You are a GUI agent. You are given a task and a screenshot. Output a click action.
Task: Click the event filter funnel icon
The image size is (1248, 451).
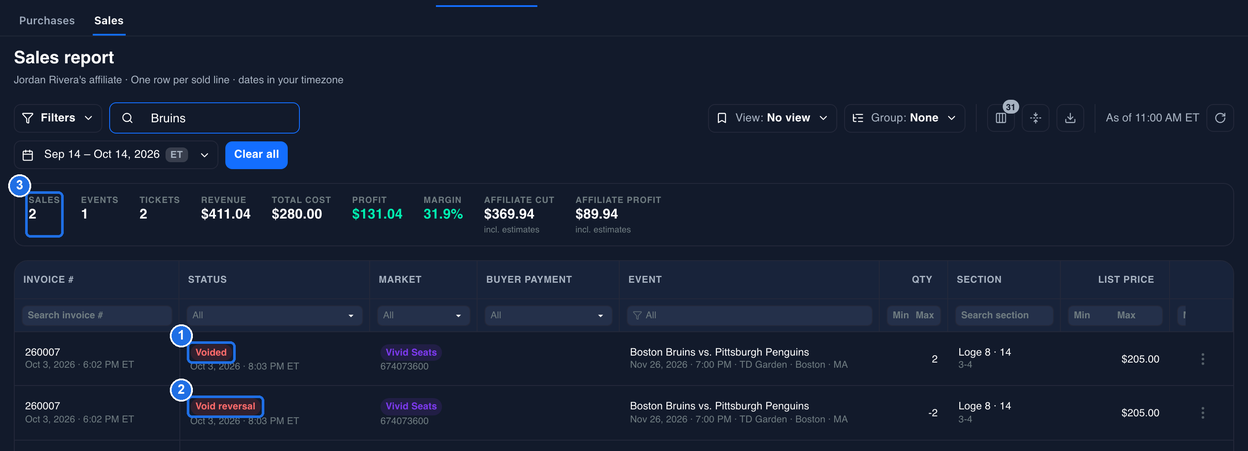636,315
